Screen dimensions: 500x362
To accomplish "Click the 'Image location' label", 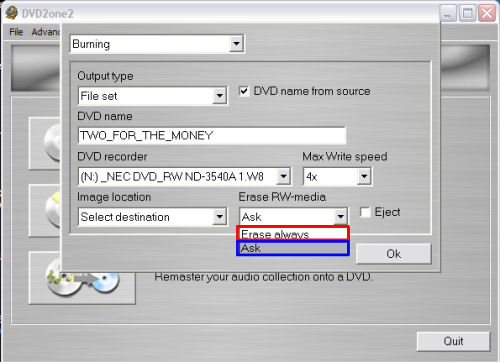I will tap(114, 197).
